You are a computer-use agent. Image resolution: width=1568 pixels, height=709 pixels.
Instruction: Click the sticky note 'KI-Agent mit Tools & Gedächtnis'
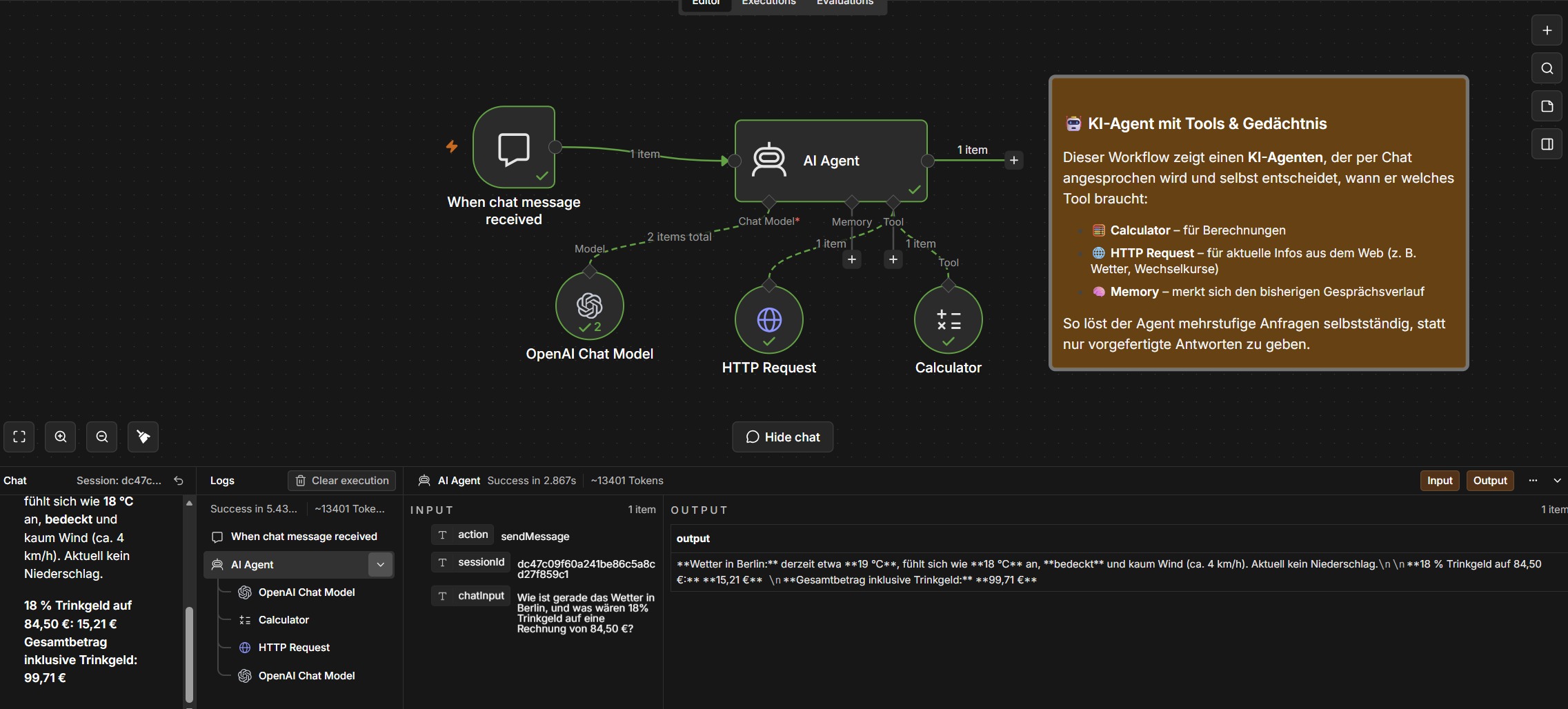1258,223
